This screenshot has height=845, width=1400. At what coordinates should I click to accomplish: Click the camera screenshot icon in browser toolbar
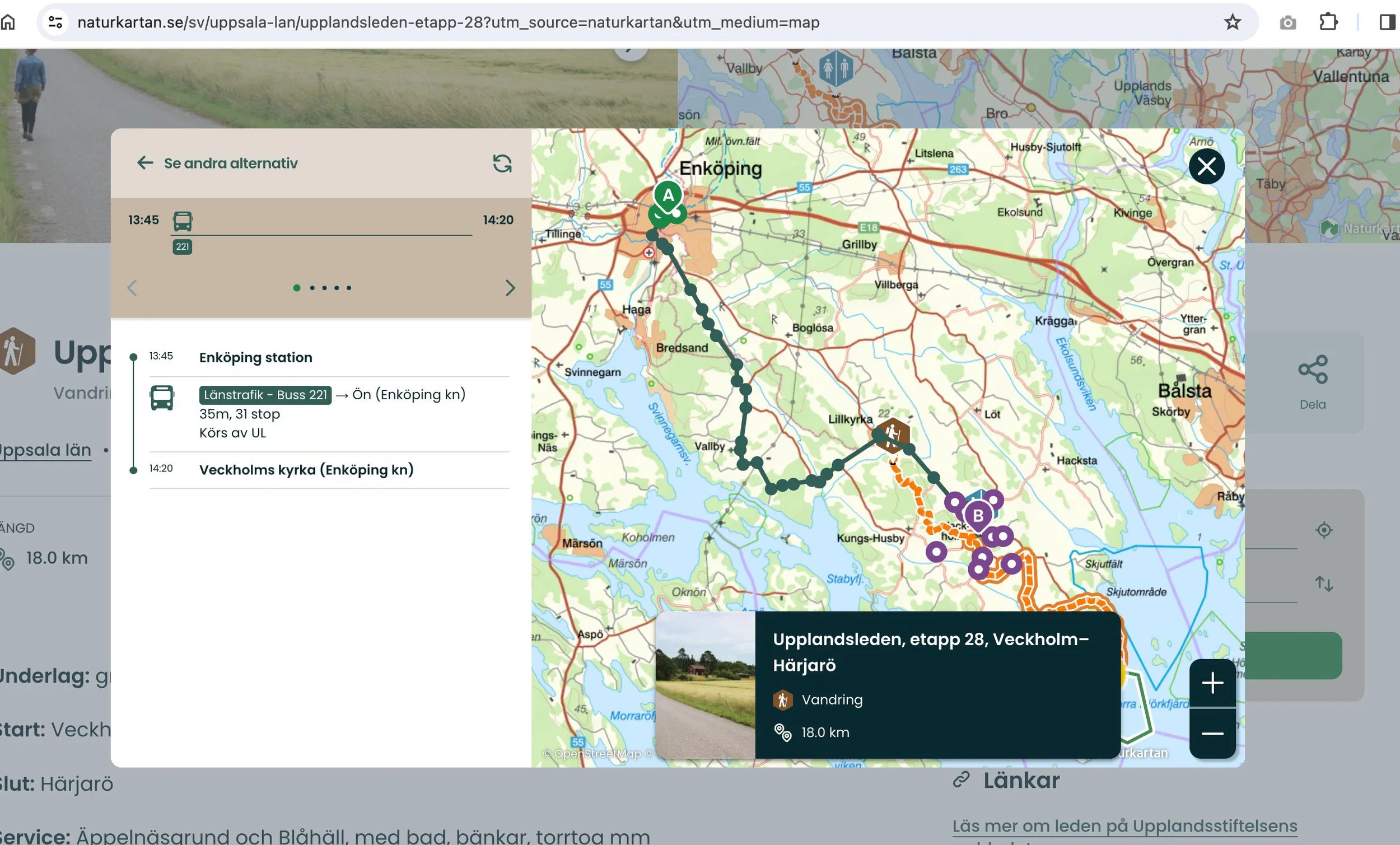[x=1287, y=23]
